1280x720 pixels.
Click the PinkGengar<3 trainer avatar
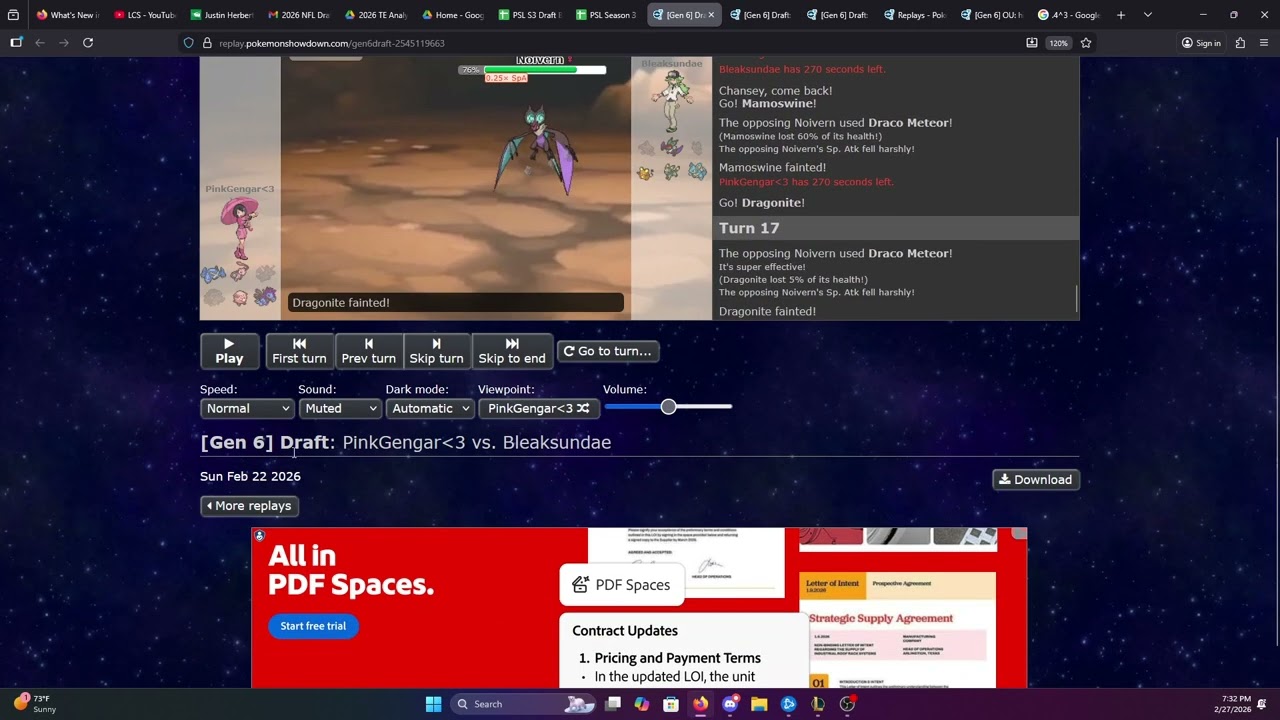tap(240, 228)
